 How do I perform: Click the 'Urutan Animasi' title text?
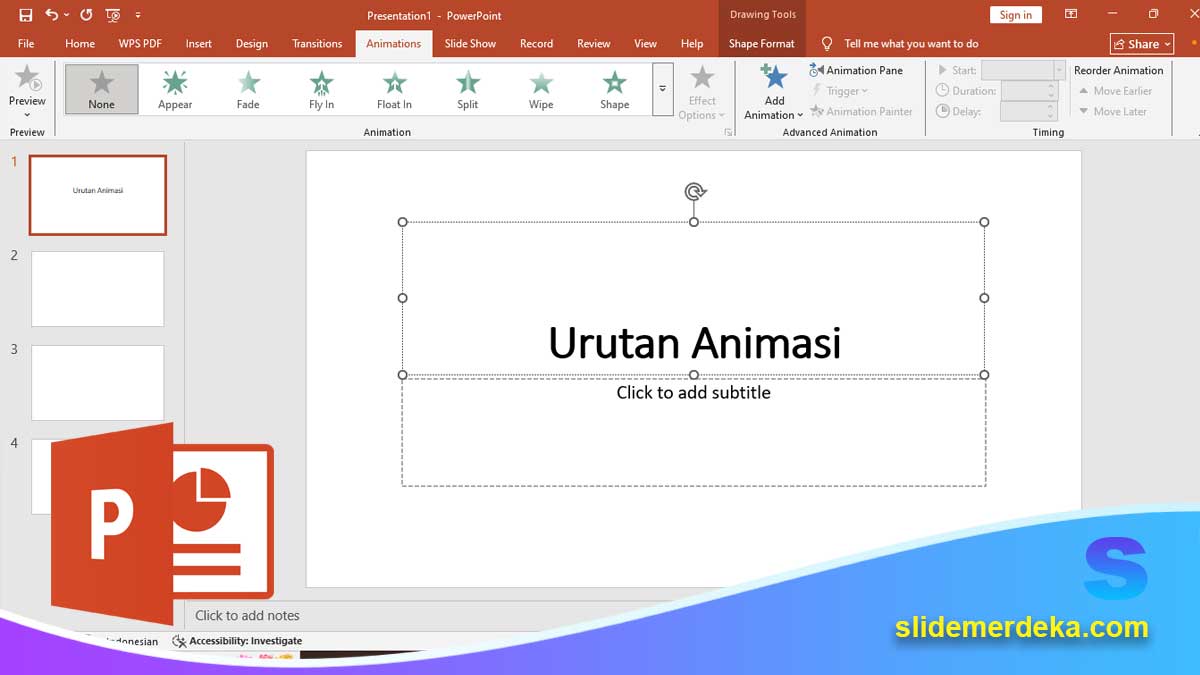(x=694, y=342)
